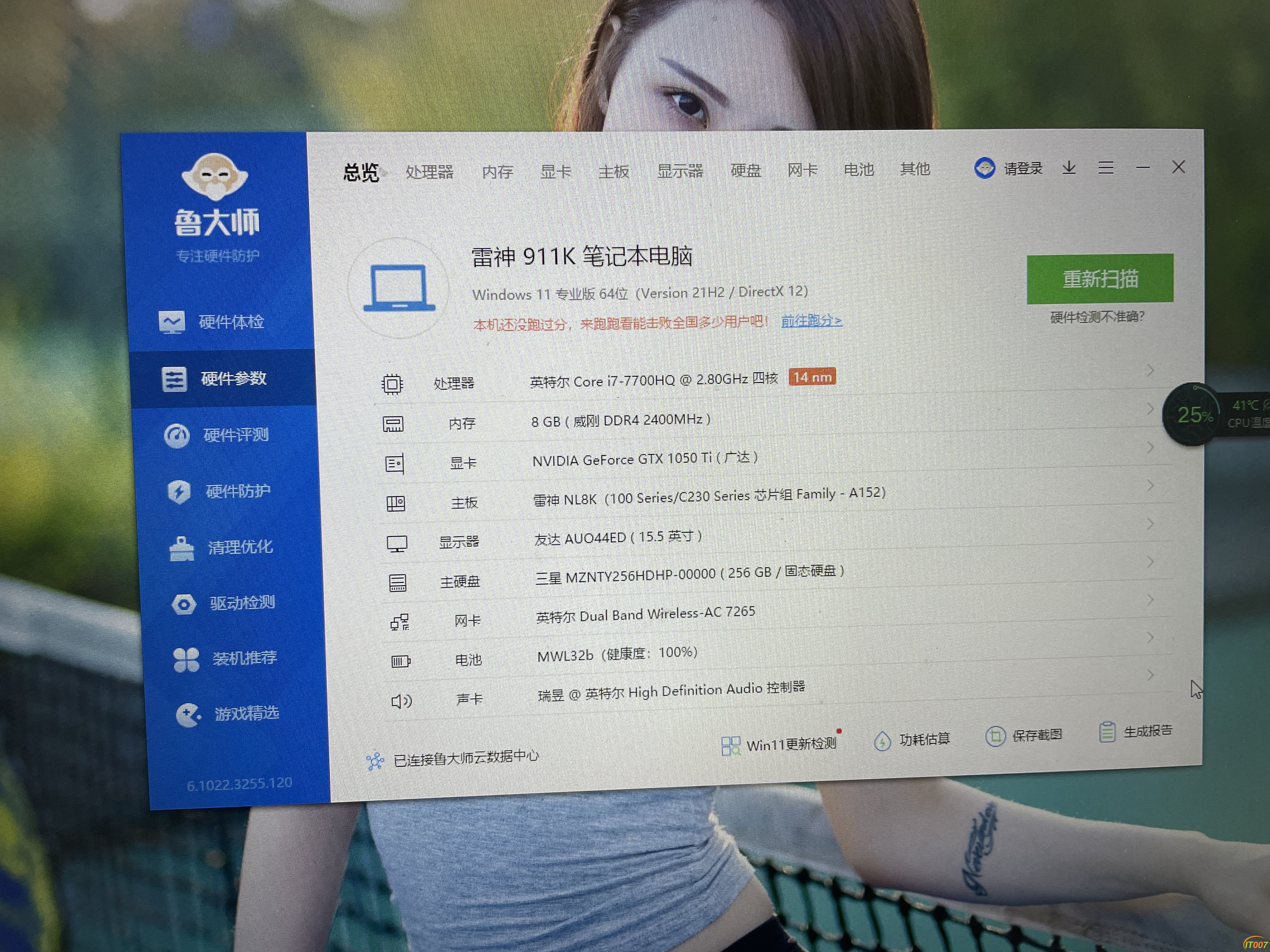Switch to the 内存 tab
Screen dimensions: 1270x952
point(497,171)
